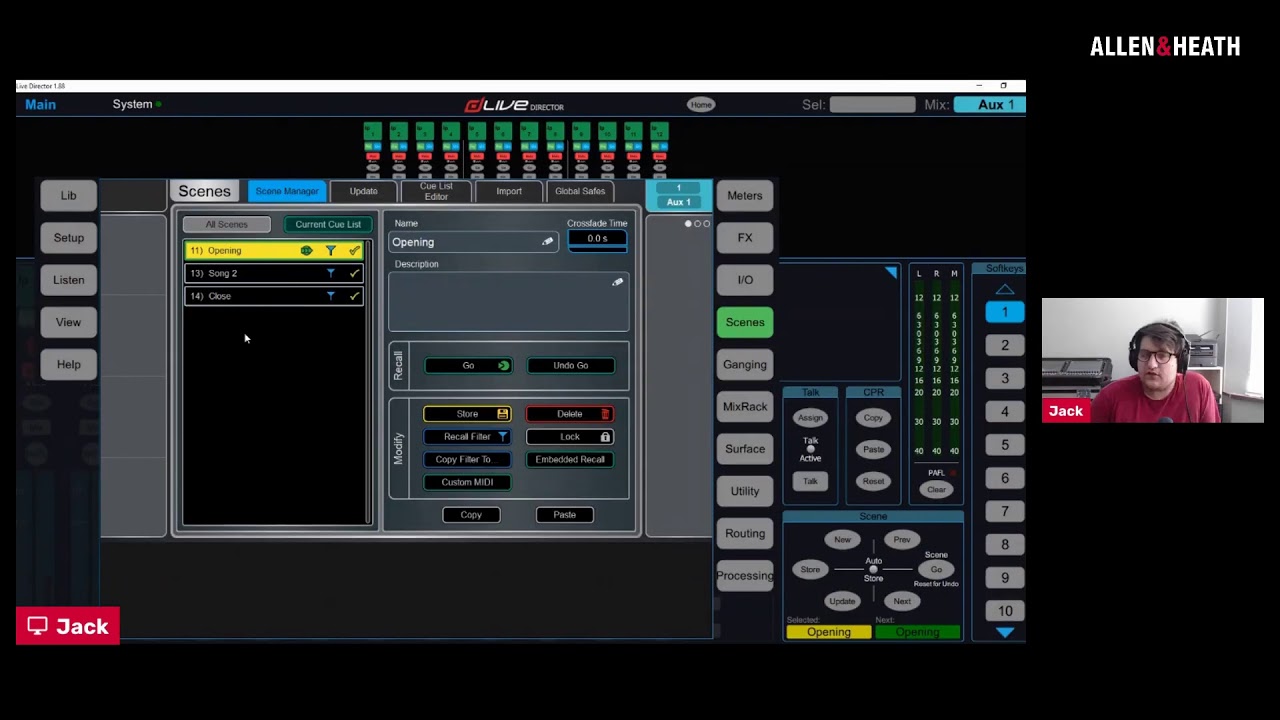
Task: Click the pencil icon in Description box
Action: click(617, 283)
